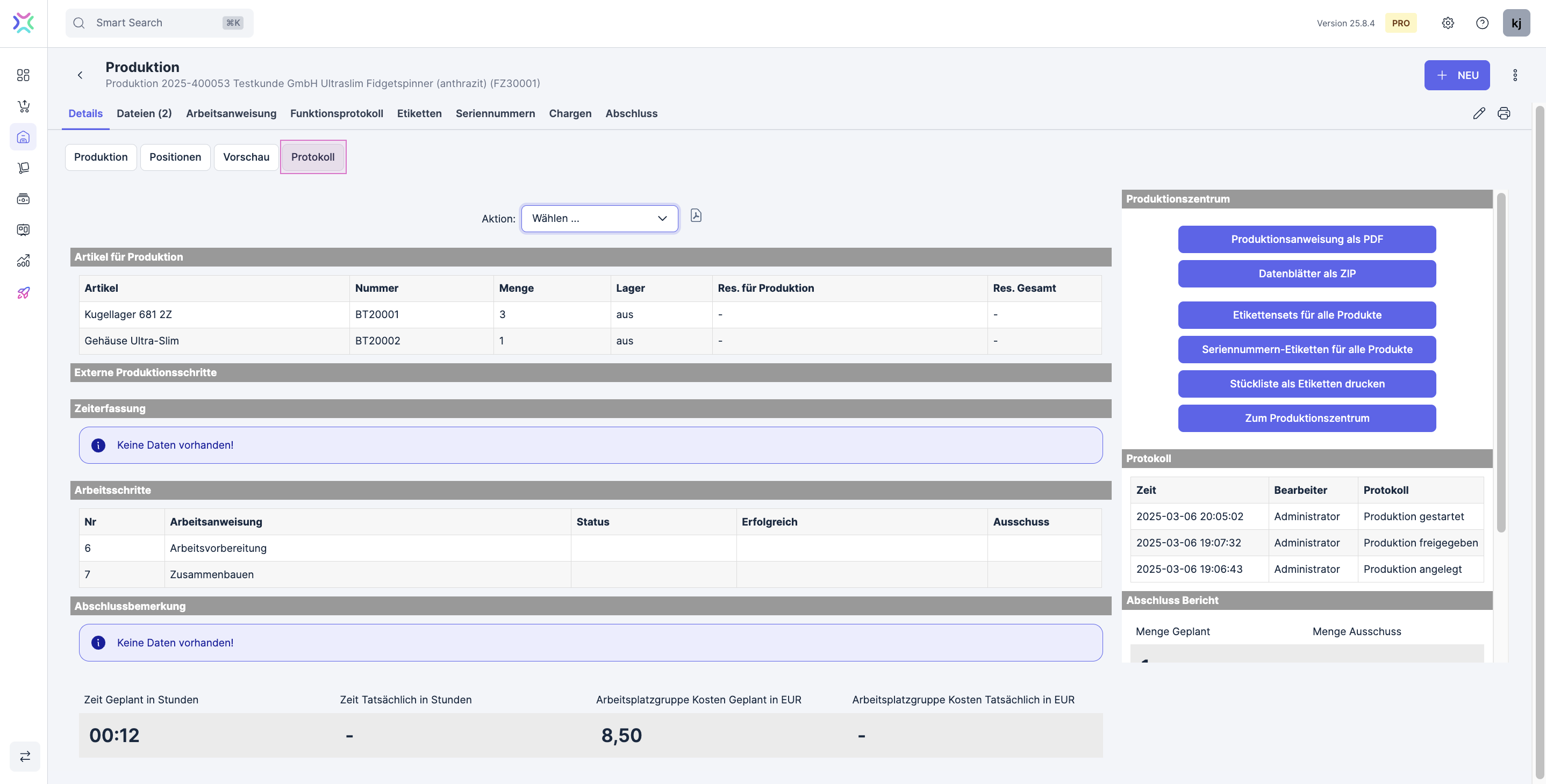This screenshot has width=1546, height=784.
Task: Click the right panel vertical scrollbar
Action: point(1500,362)
